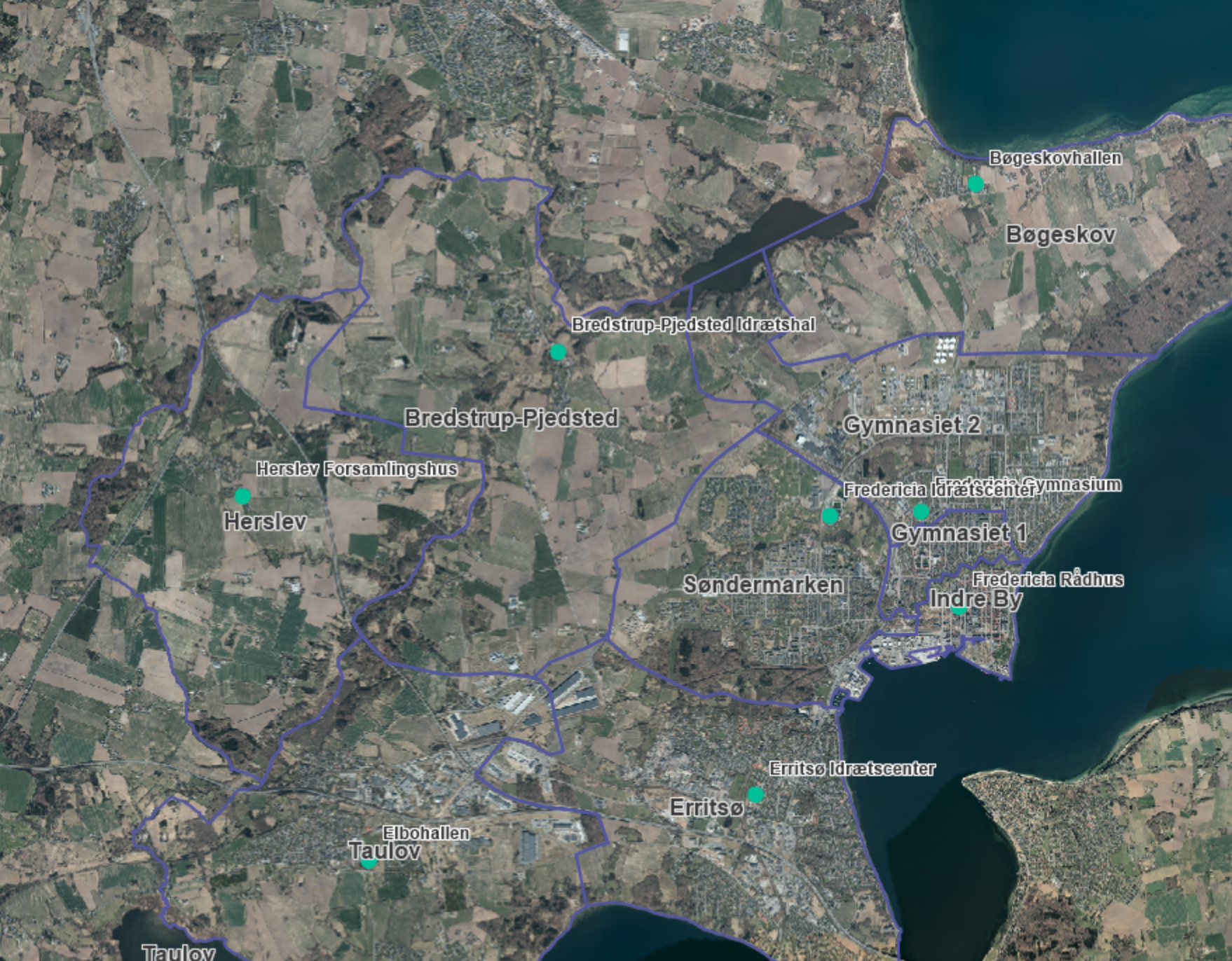Click the Herslev Forsamlingshus point marker

tap(242, 497)
